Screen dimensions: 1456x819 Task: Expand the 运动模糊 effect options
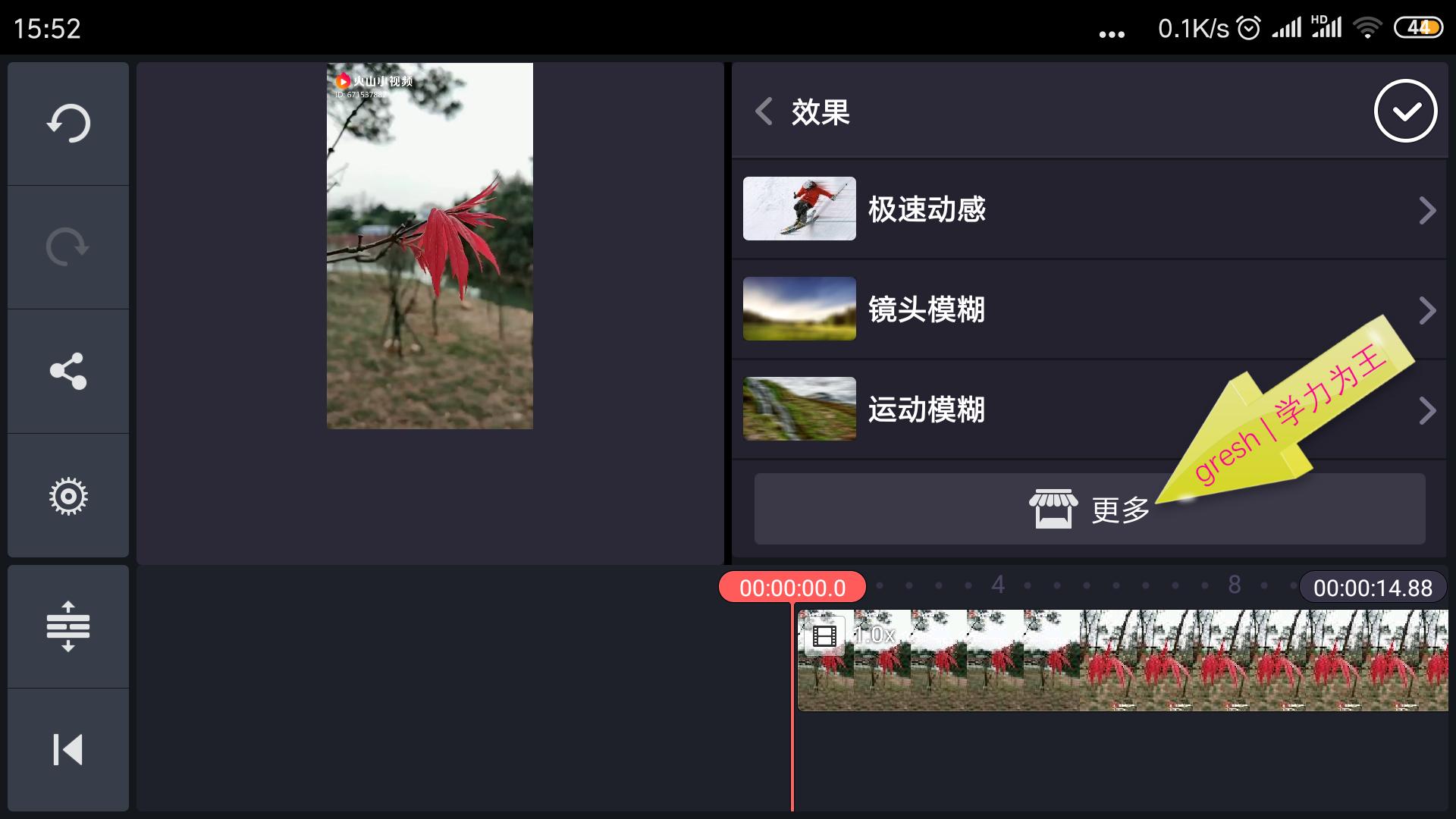1429,410
